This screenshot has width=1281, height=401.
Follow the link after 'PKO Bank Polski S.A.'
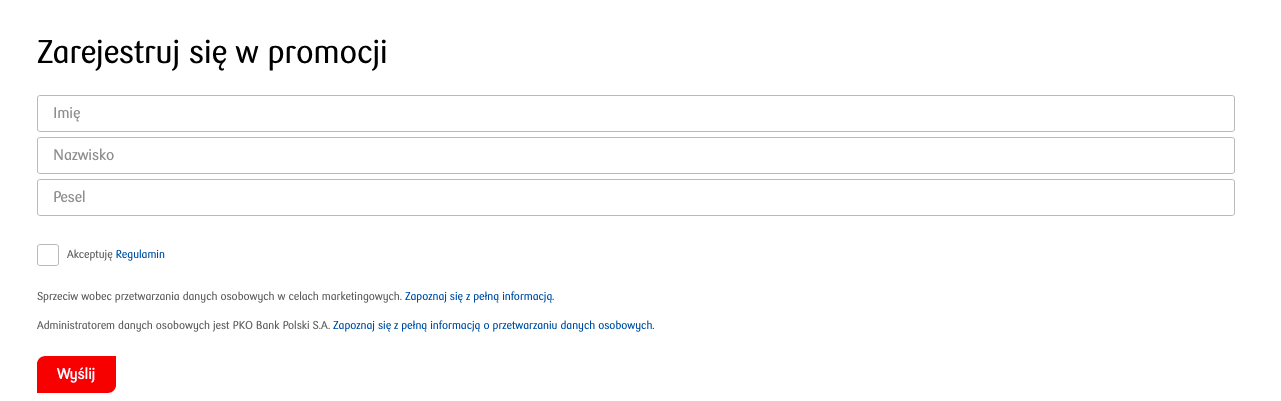(493, 326)
